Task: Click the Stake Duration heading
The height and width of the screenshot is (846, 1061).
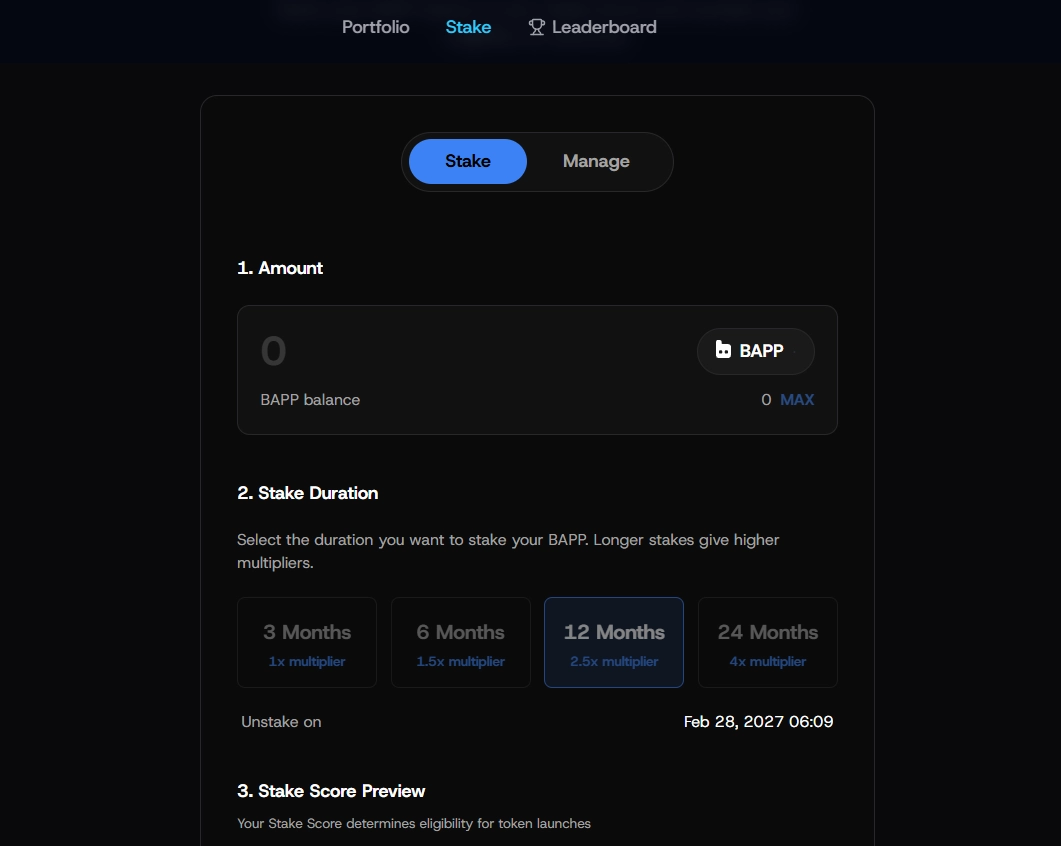Action: coord(308,493)
